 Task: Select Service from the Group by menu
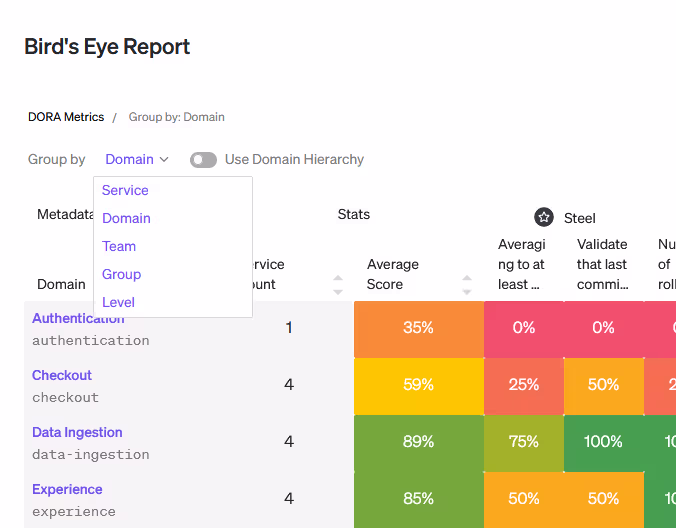point(125,190)
